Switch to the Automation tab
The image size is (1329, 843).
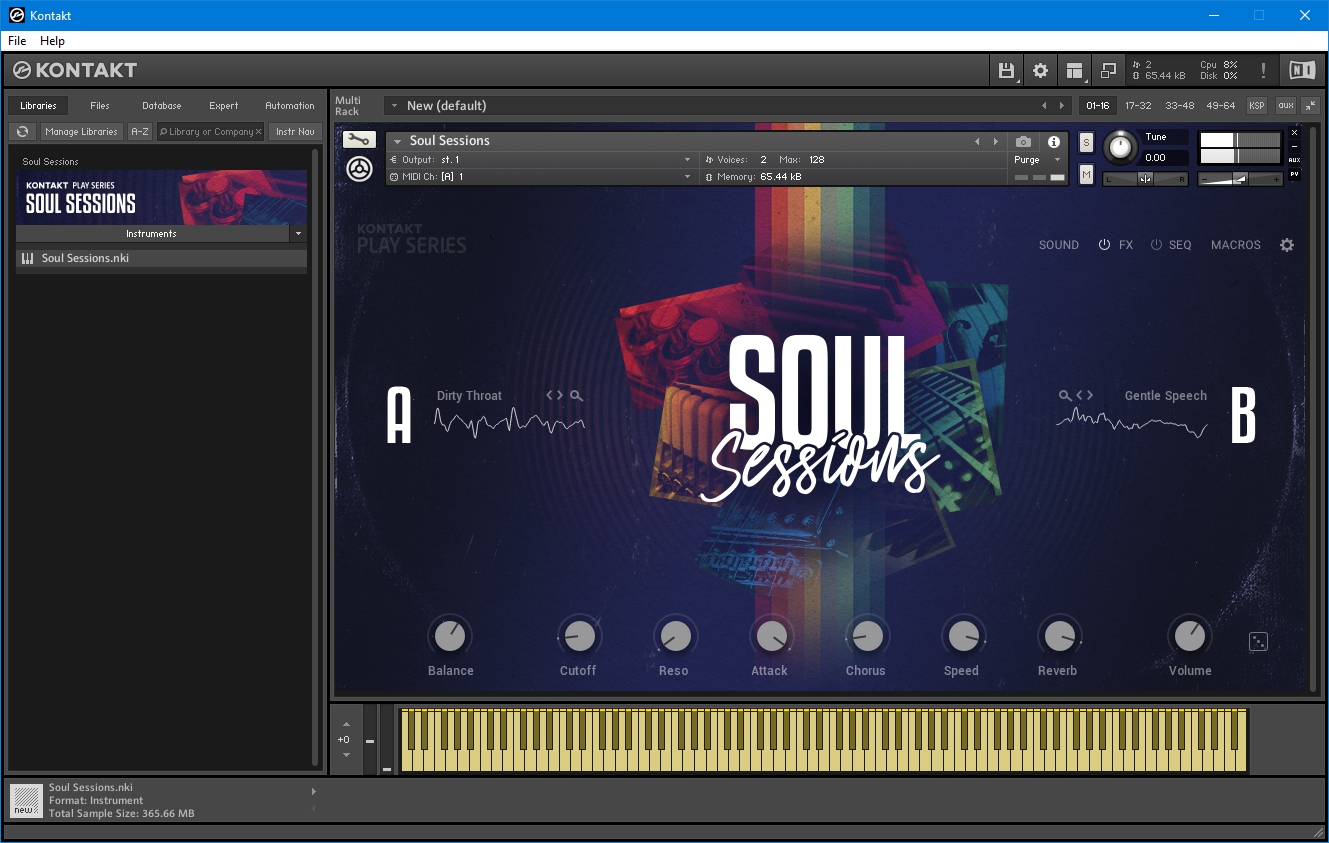(290, 106)
